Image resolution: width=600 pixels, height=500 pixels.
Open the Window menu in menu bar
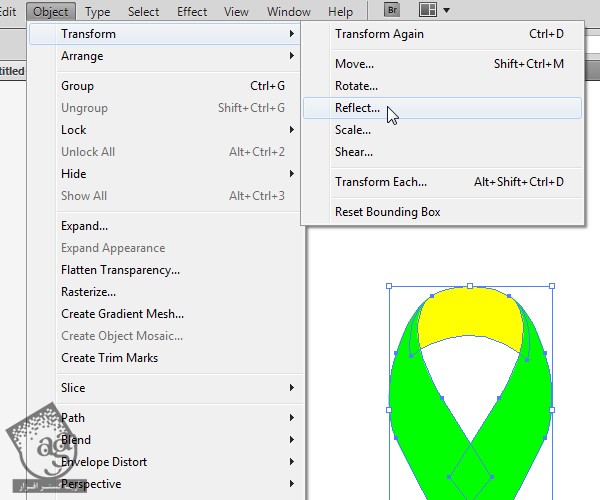(x=288, y=12)
